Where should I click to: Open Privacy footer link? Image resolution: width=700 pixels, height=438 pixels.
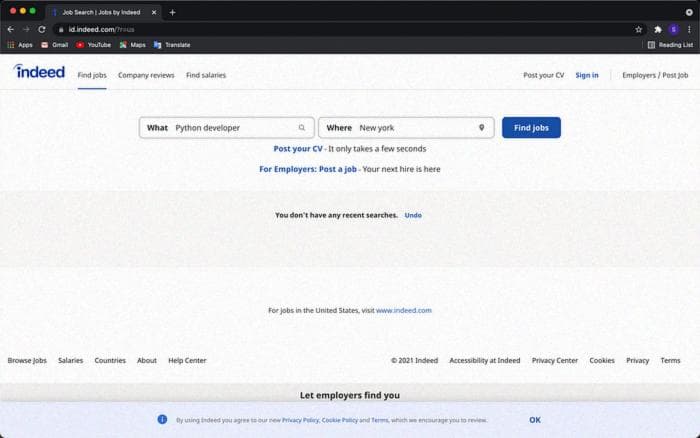(x=637, y=360)
